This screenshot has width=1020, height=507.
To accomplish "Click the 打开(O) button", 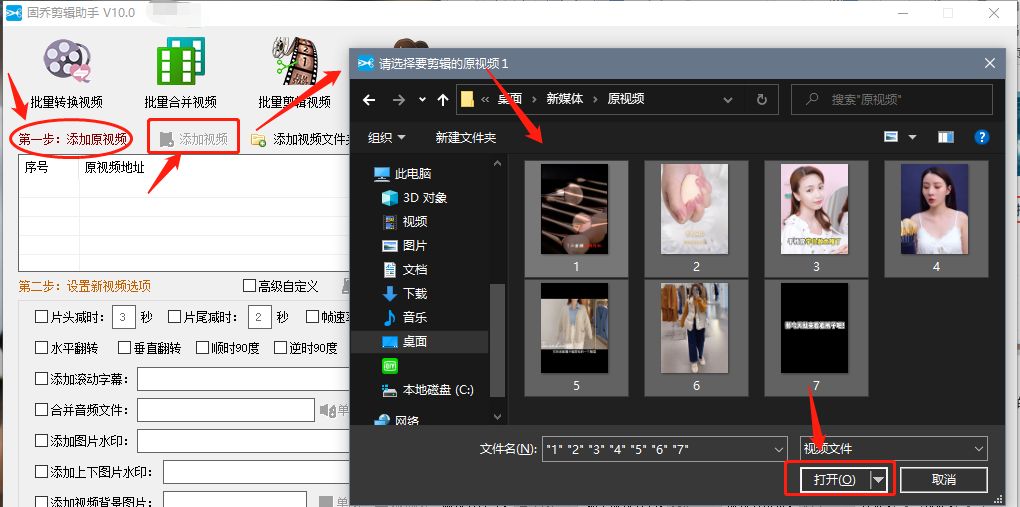I will (835, 480).
